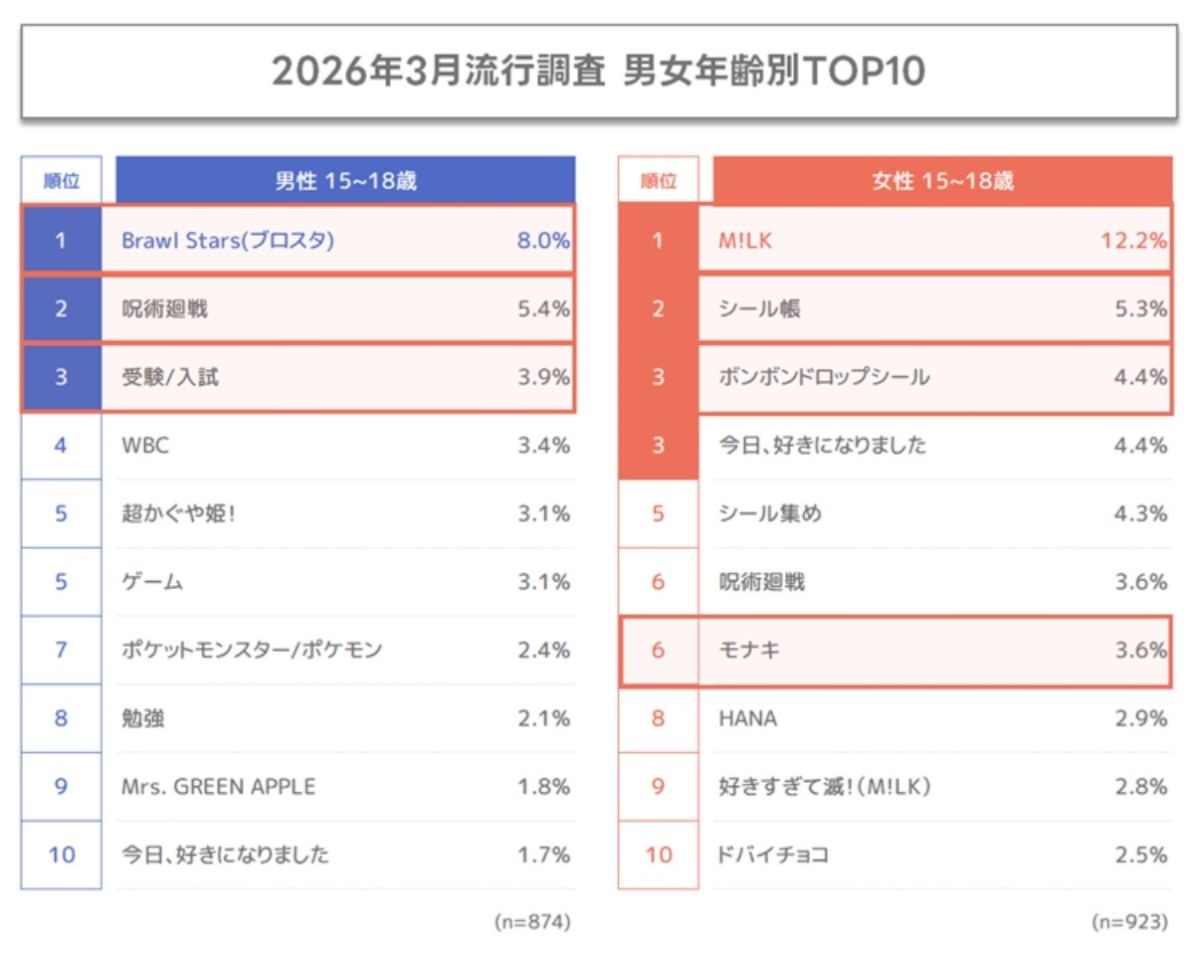Image resolution: width=1200 pixels, height=978 pixels.
Task: Click the ボンボンドロップシール entry
Action: (x=824, y=377)
